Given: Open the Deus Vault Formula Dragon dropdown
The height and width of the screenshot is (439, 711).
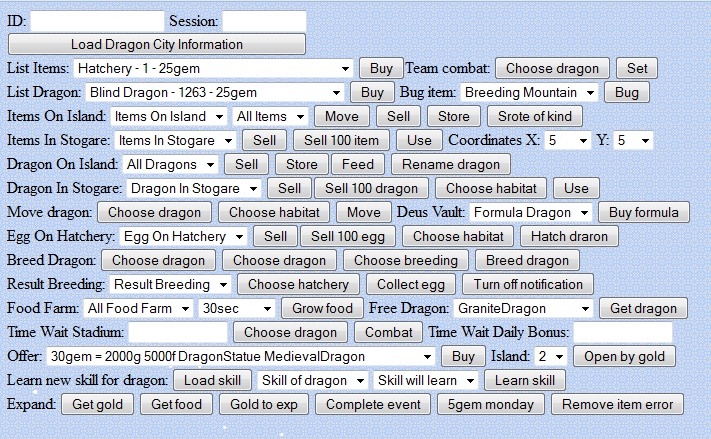Looking at the screenshot, I should (x=531, y=213).
